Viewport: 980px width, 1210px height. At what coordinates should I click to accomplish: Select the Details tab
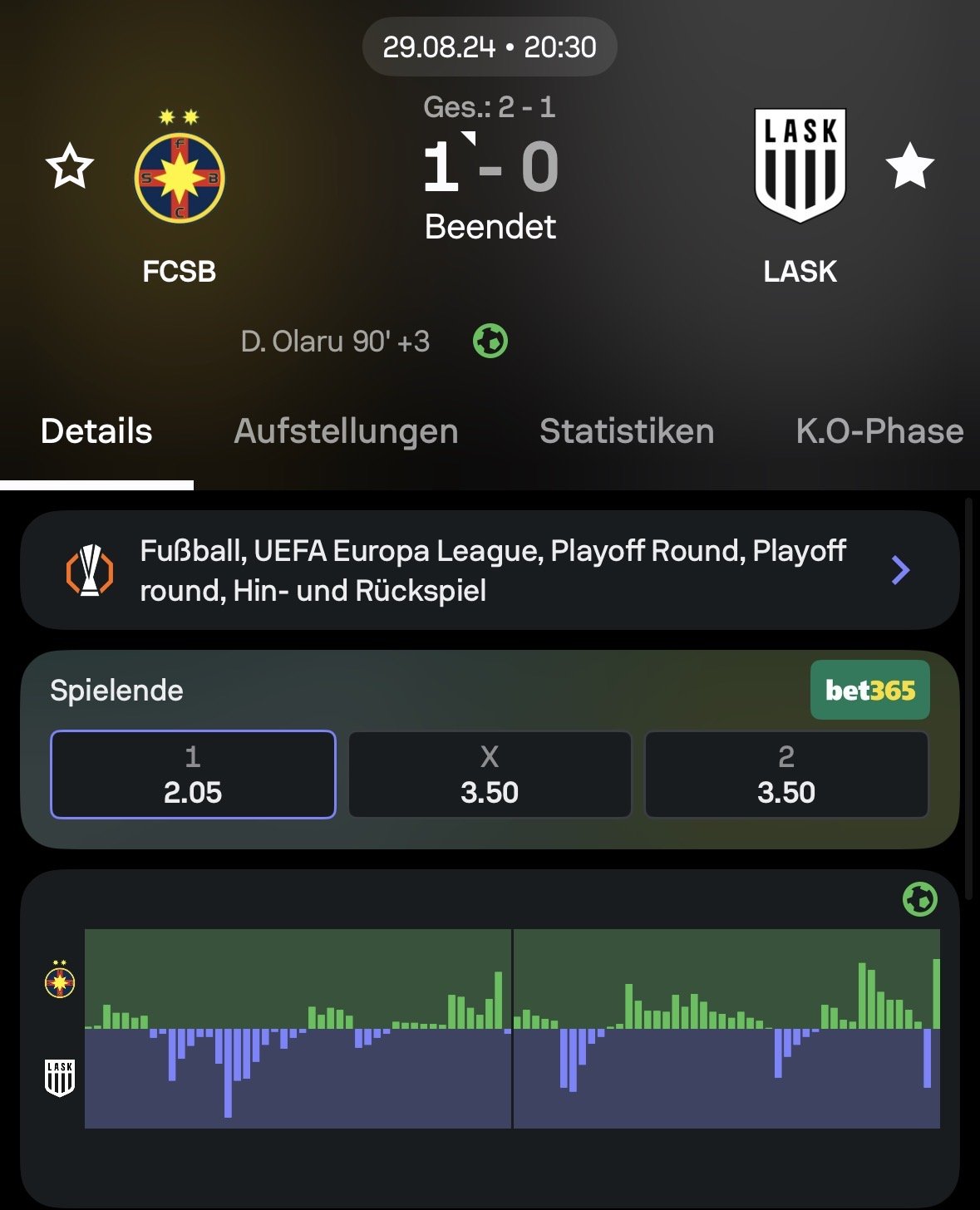pos(96,431)
